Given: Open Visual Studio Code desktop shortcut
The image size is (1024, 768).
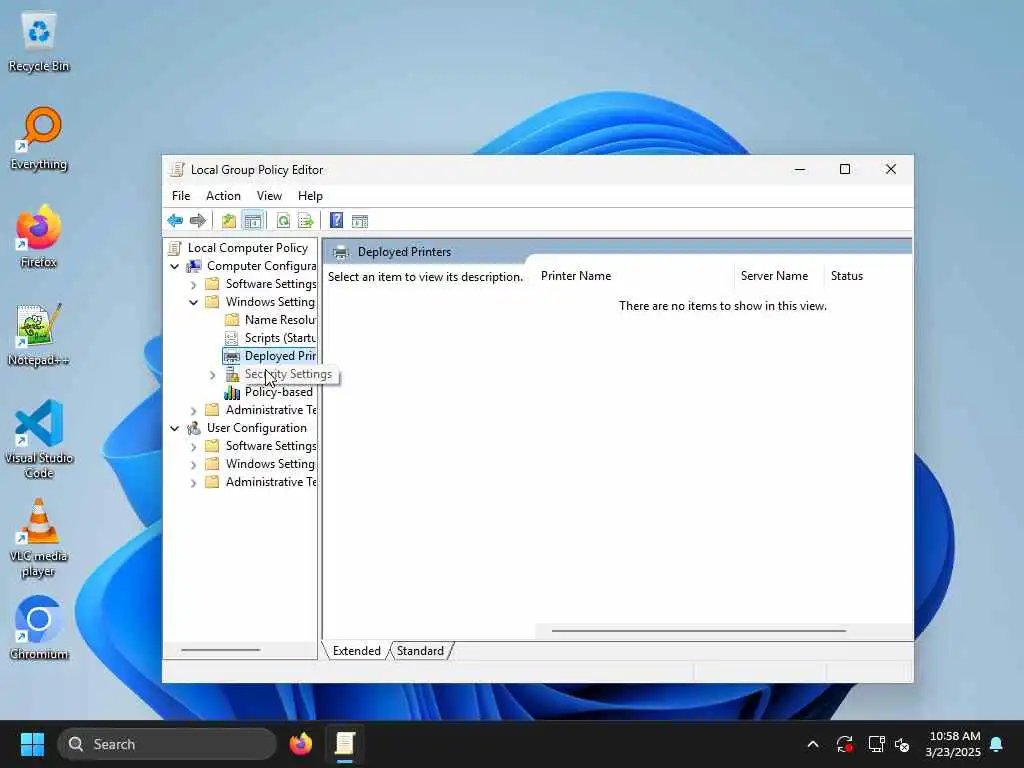Looking at the screenshot, I should pos(39,440).
